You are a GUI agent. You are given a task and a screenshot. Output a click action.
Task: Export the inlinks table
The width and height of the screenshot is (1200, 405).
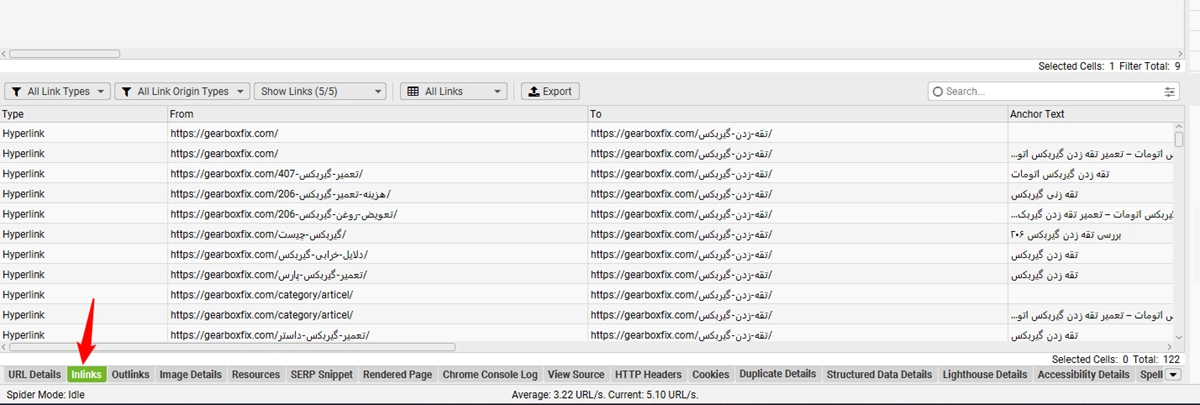550,91
